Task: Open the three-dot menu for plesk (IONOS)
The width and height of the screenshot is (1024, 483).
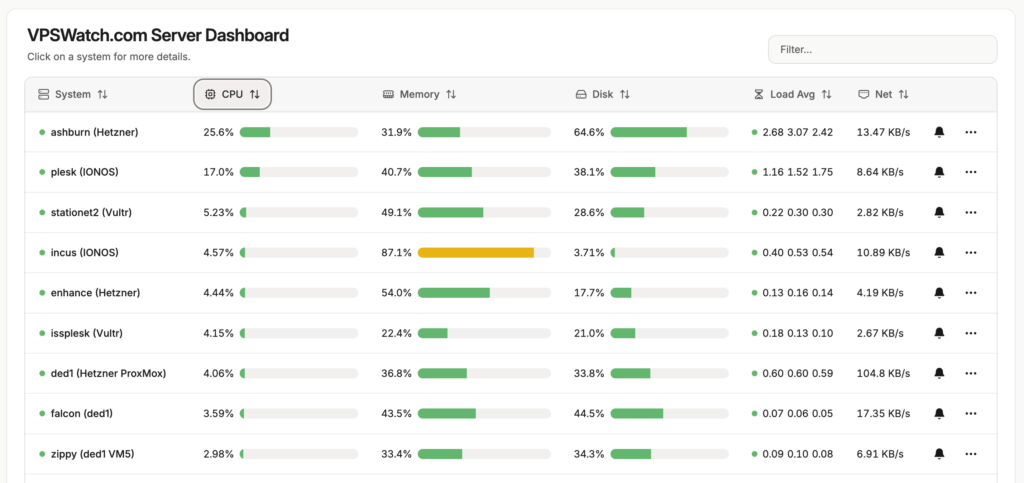Action: pos(970,172)
